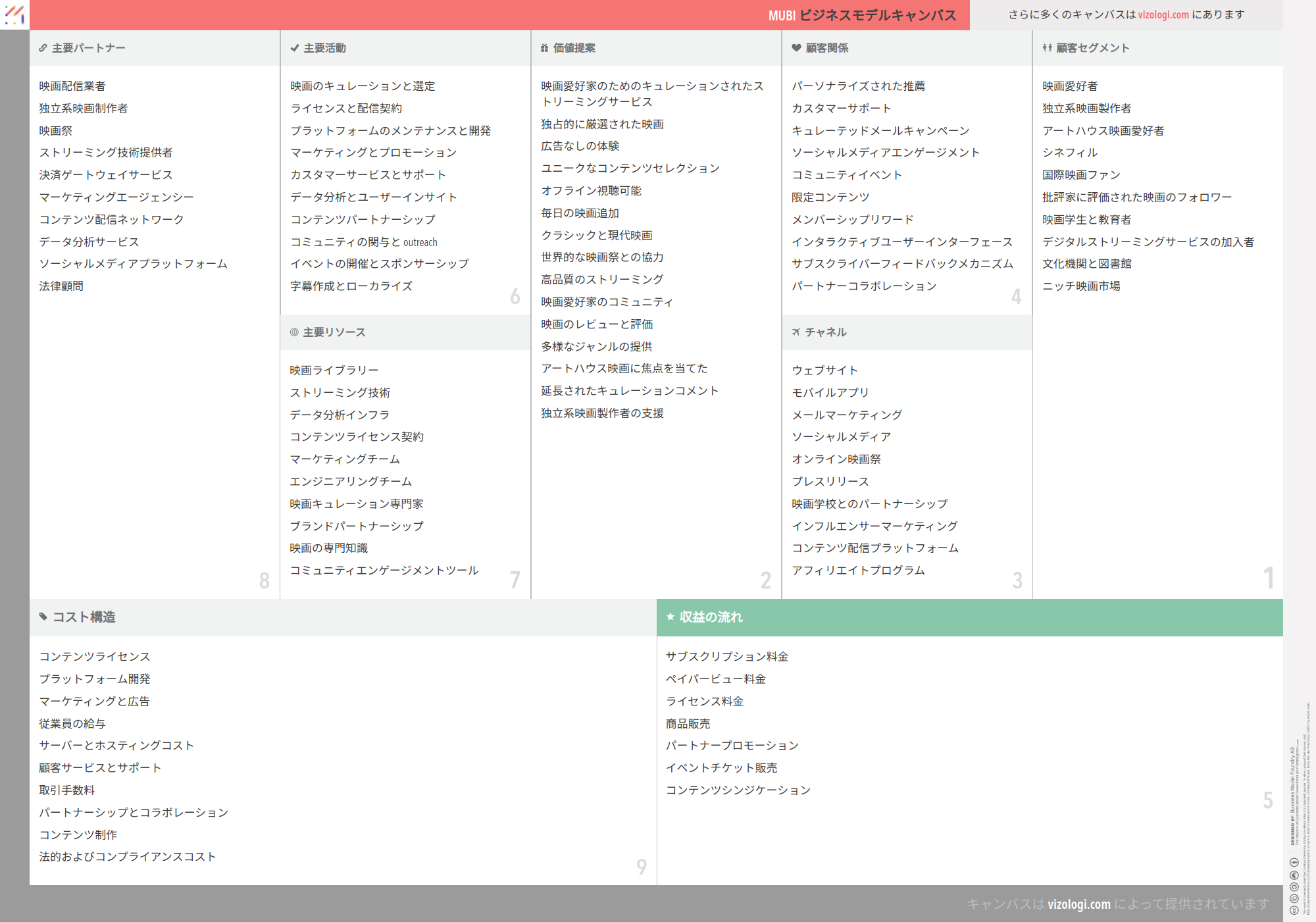Click the ウェブサイト channel item

coord(824,370)
